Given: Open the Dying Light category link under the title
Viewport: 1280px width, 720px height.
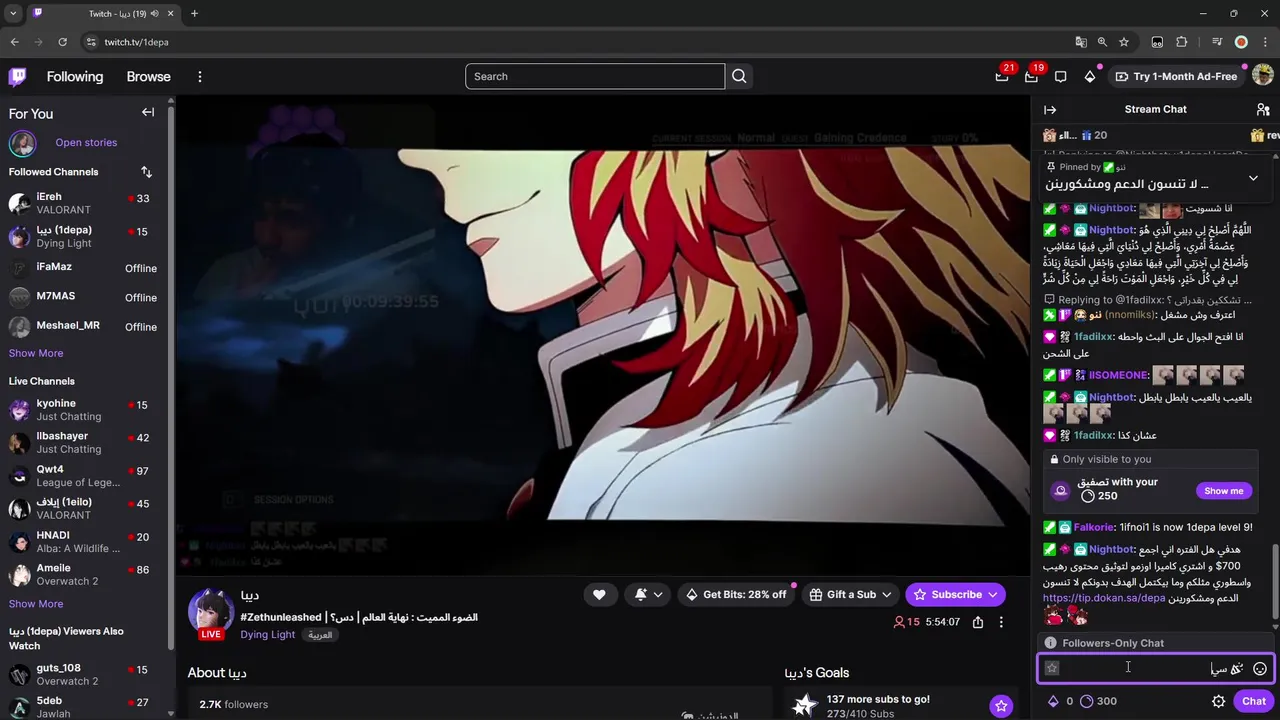Looking at the screenshot, I should click(267, 634).
